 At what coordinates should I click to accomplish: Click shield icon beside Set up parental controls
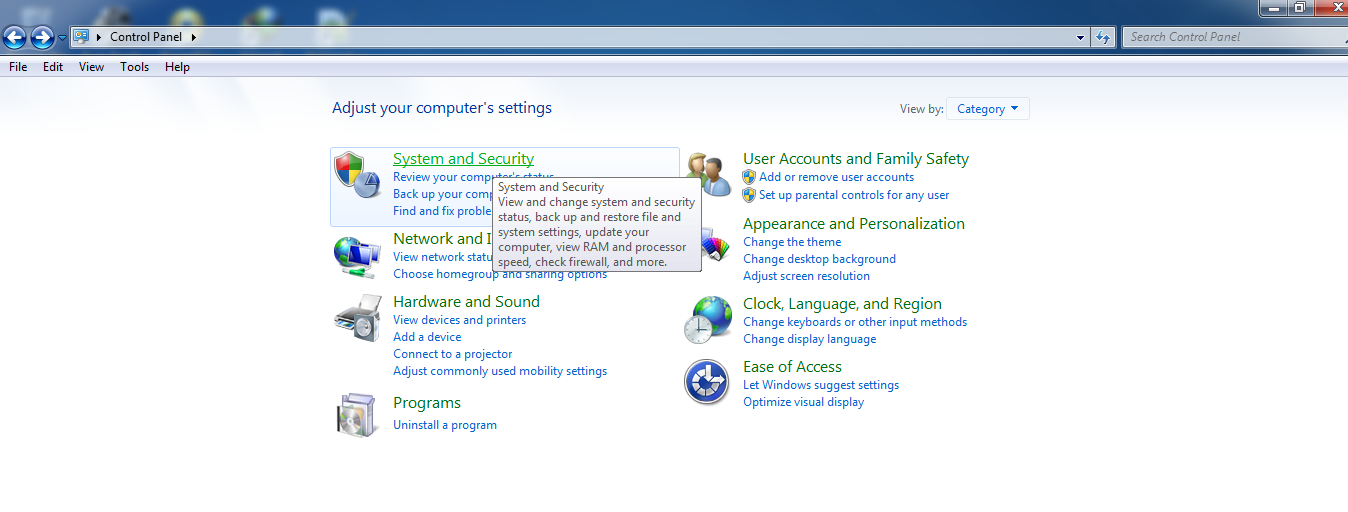tap(749, 195)
